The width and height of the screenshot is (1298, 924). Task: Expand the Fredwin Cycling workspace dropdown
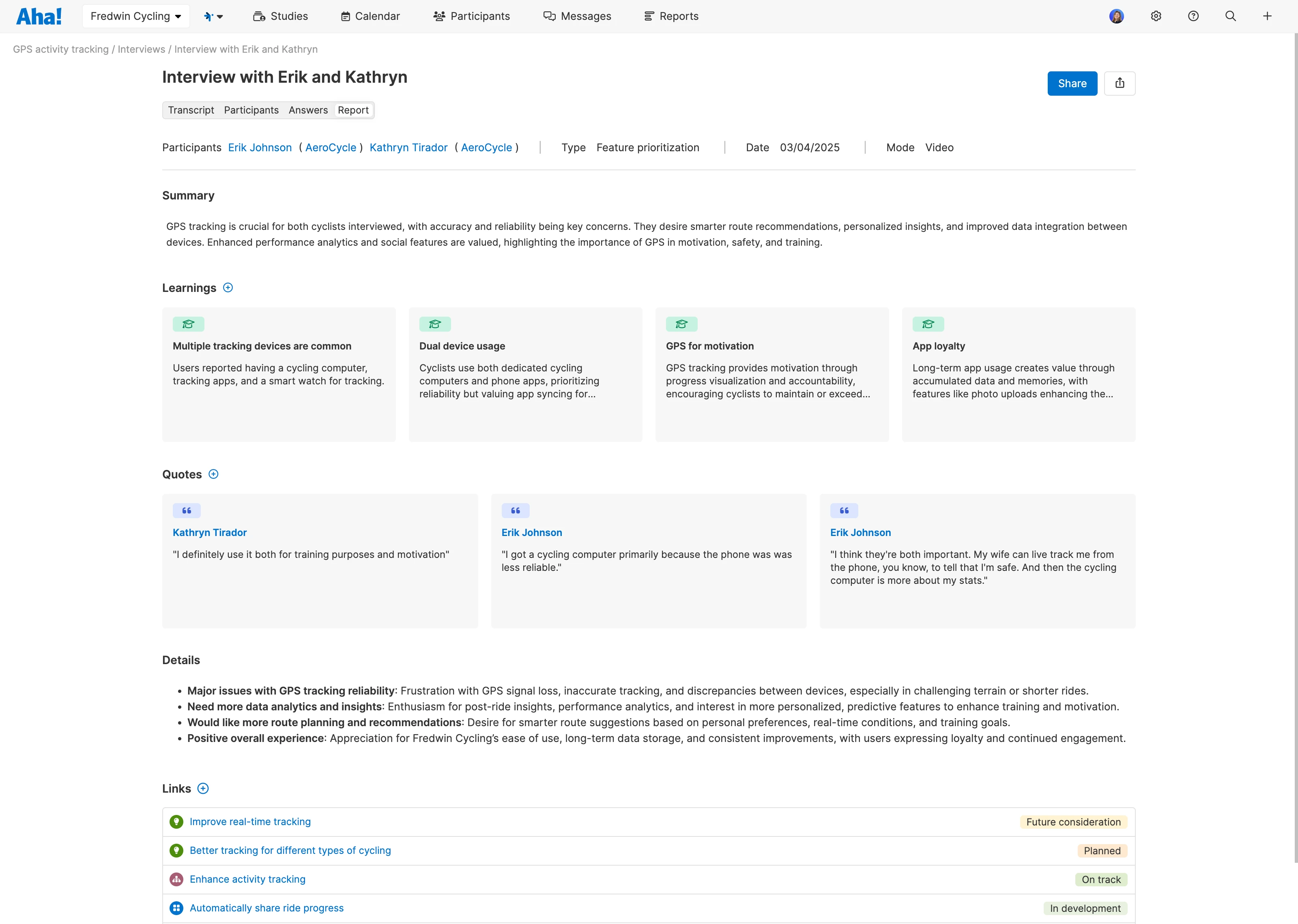(x=136, y=16)
